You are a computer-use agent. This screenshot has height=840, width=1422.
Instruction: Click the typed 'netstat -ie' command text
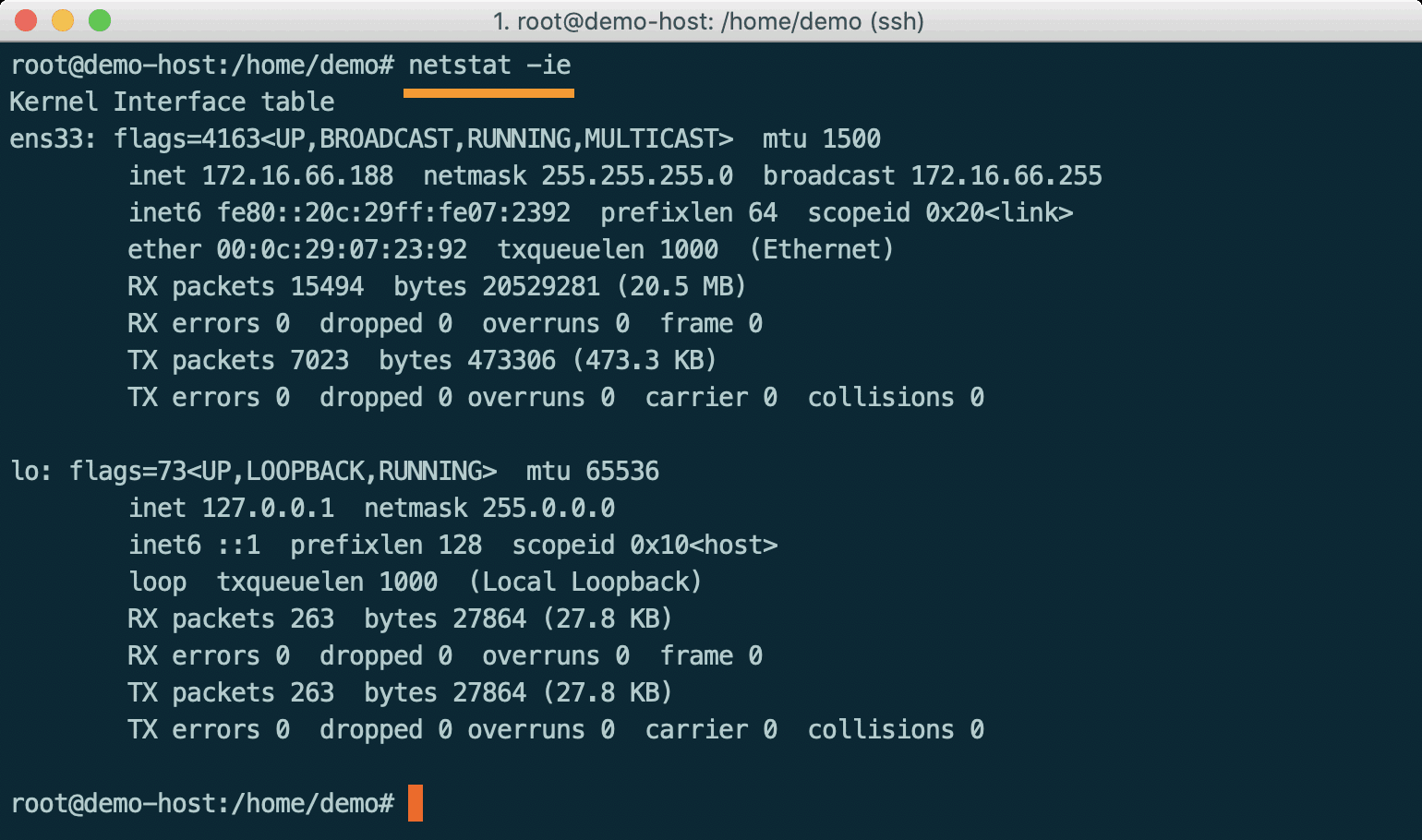pos(489,66)
